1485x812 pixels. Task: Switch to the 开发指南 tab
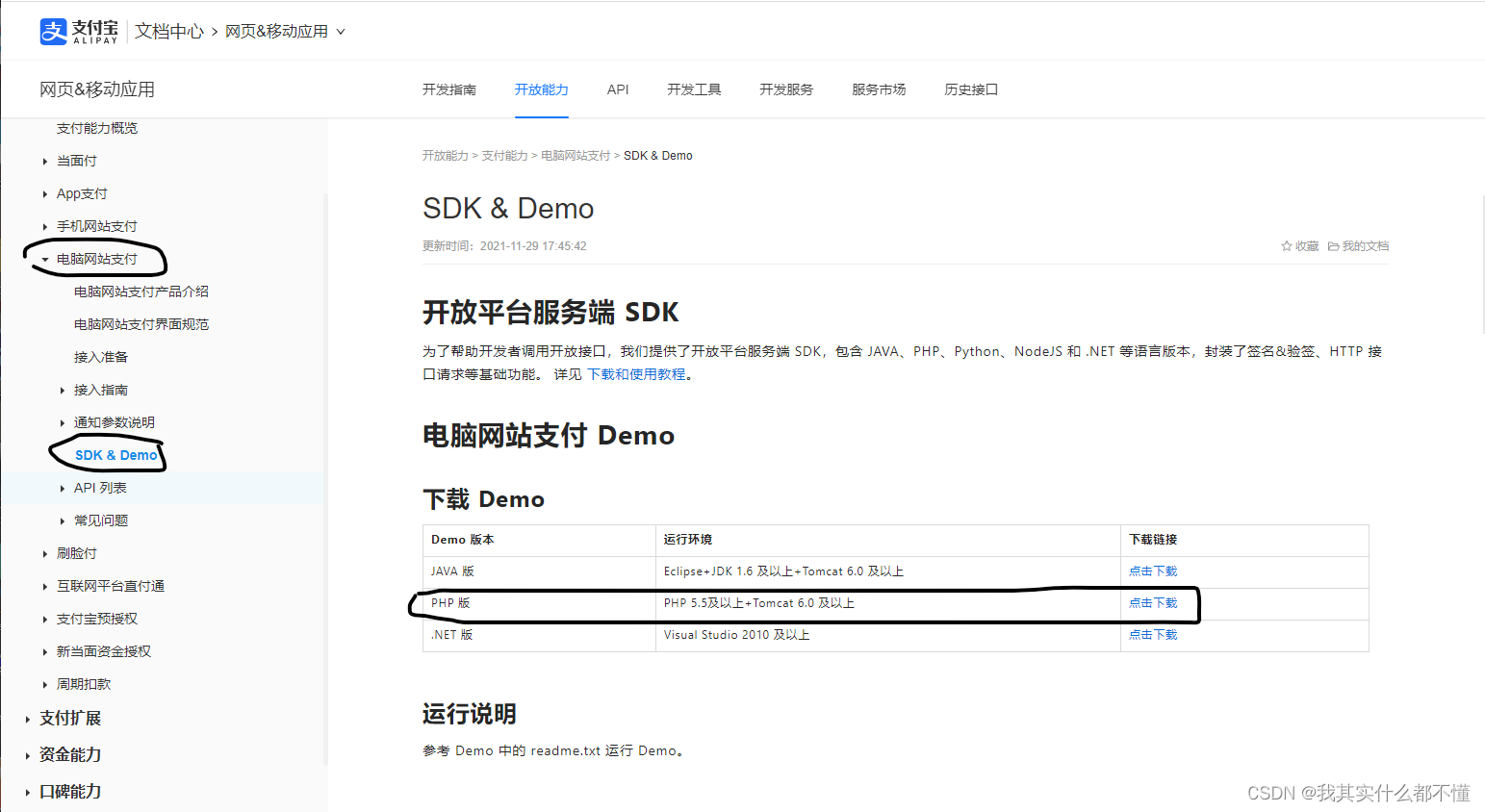pyautogui.click(x=449, y=89)
